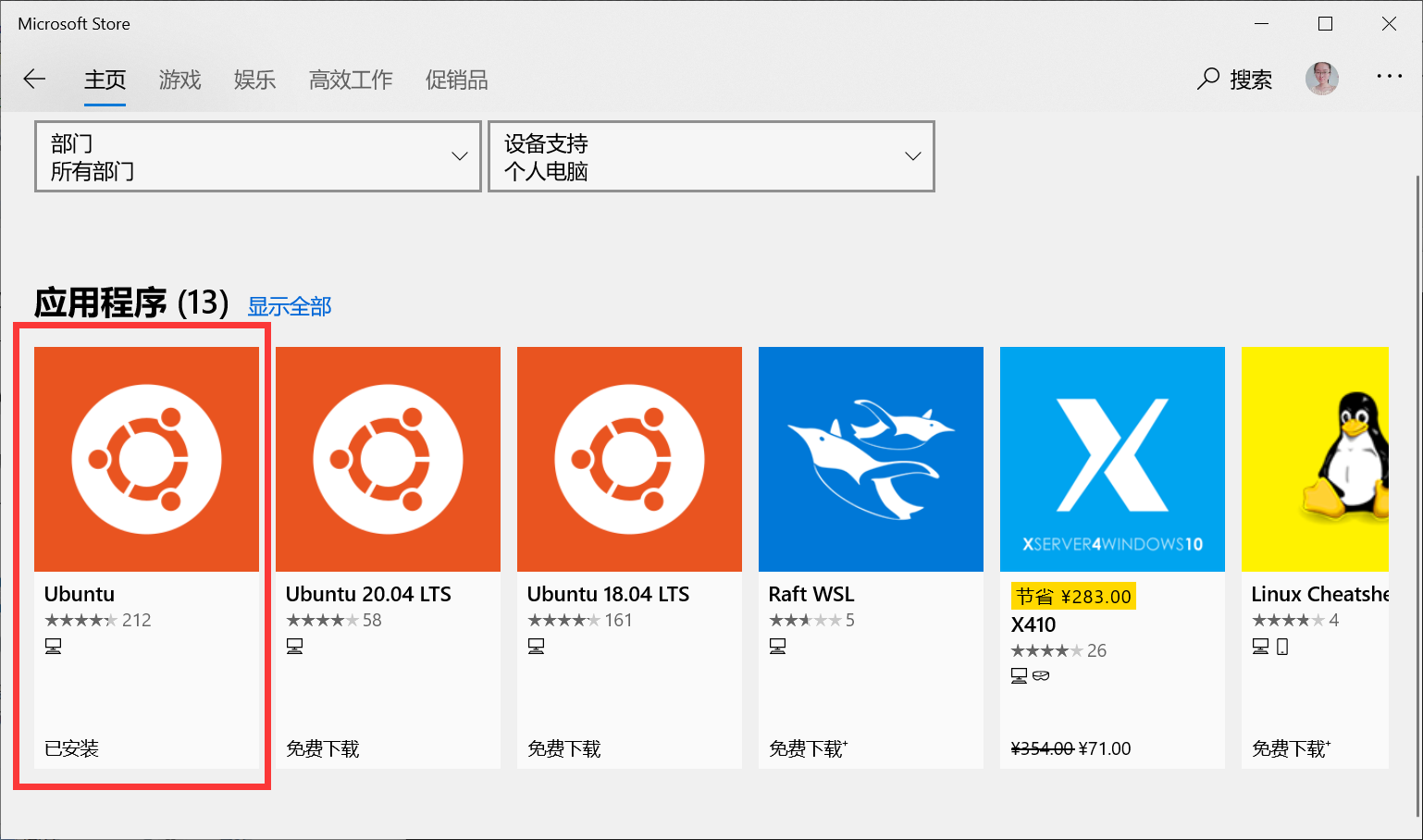Click 免费下载 under Linux Cheatsheet

[1291, 748]
